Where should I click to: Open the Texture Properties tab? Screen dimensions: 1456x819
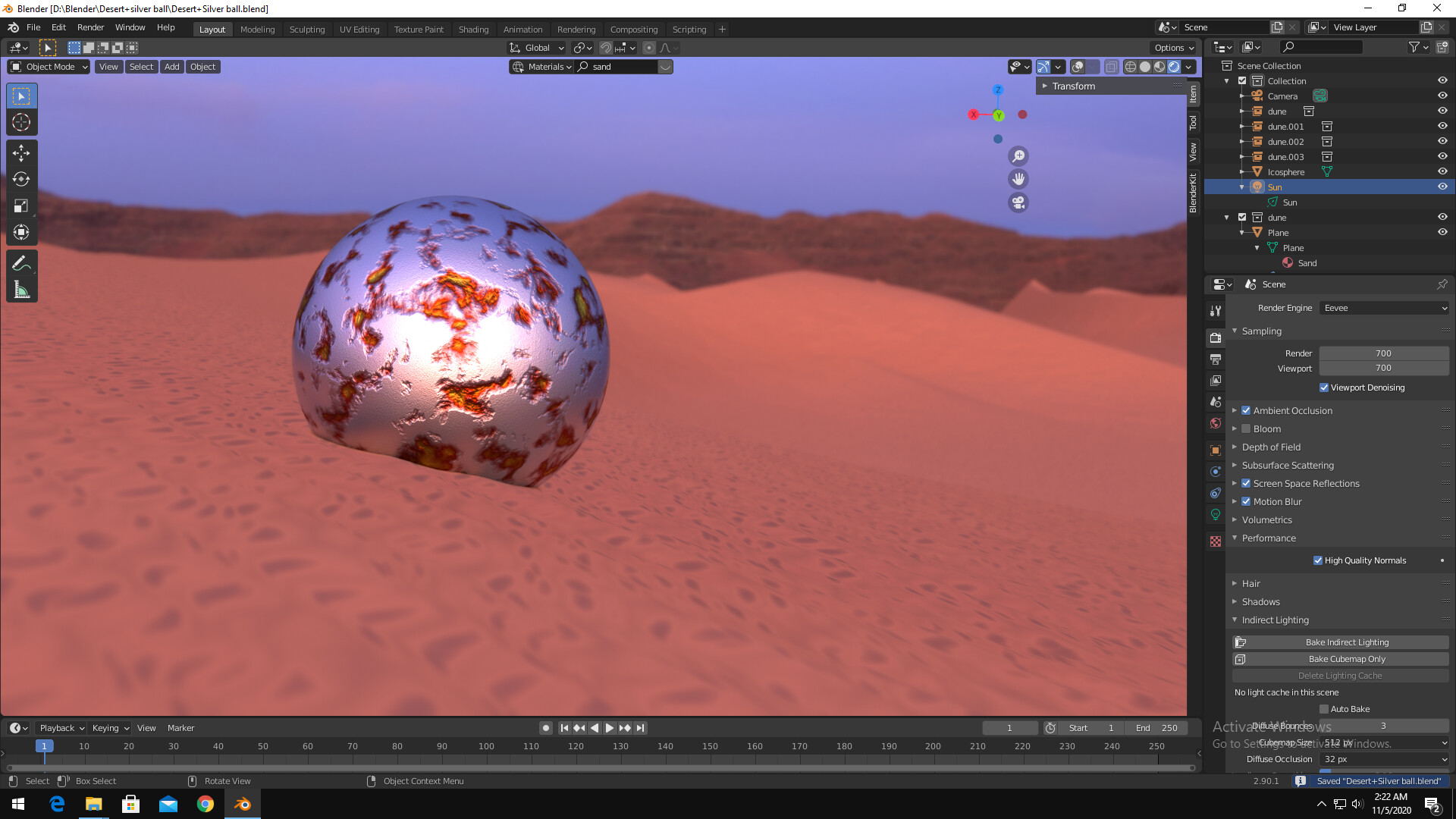[x=1216, y=541]
